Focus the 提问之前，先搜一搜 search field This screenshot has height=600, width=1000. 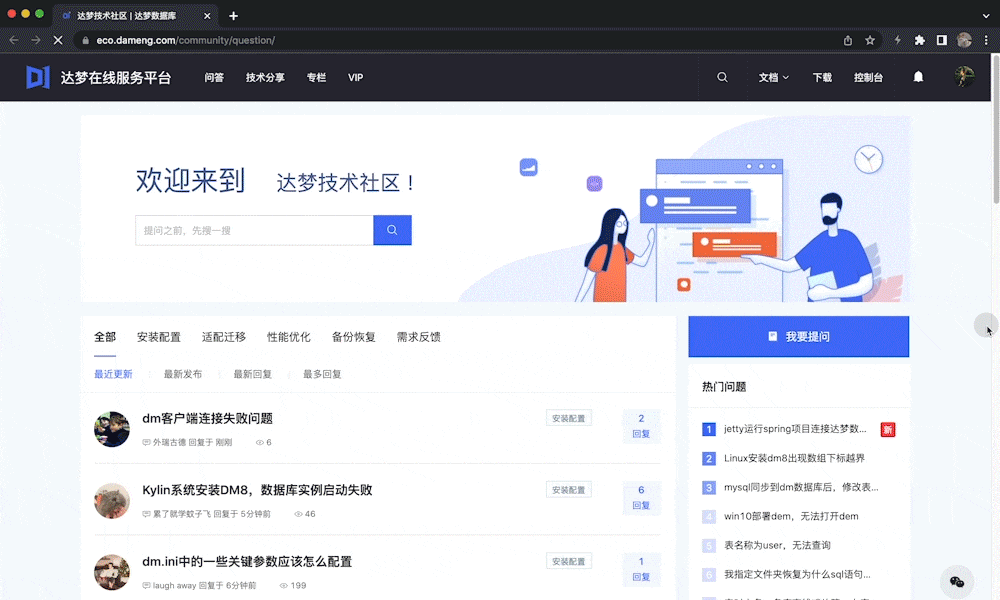254,230
